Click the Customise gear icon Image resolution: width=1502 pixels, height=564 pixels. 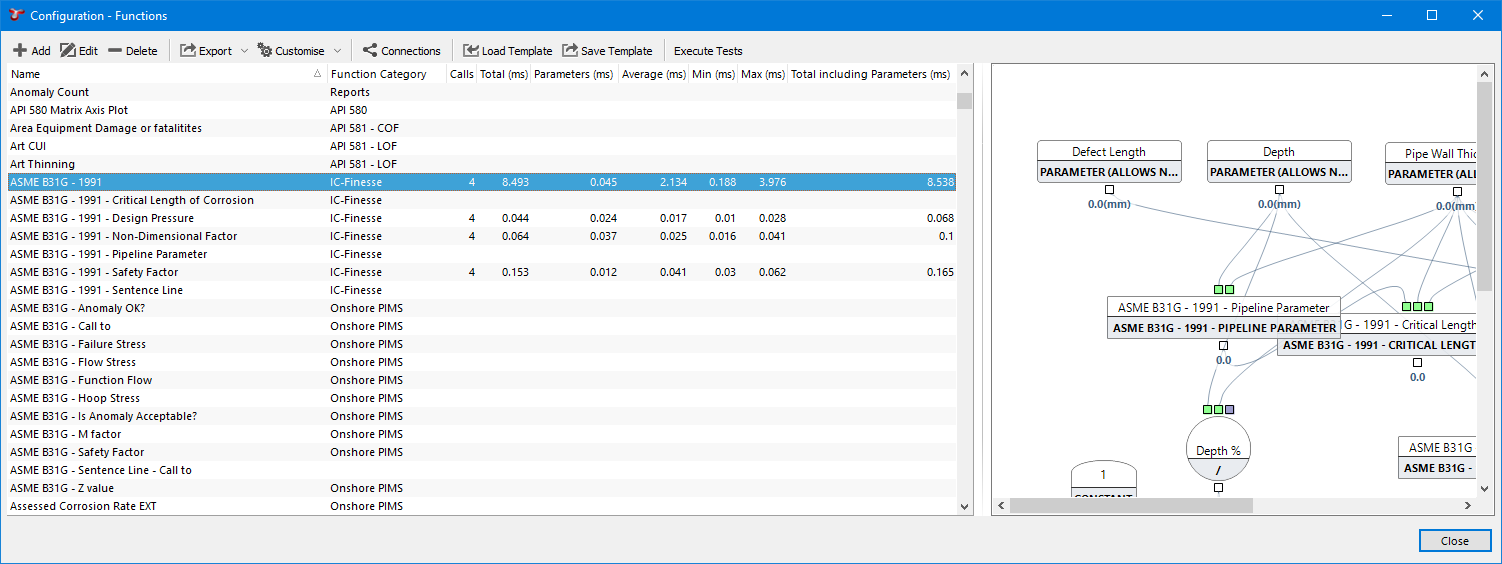click(265, 51)
